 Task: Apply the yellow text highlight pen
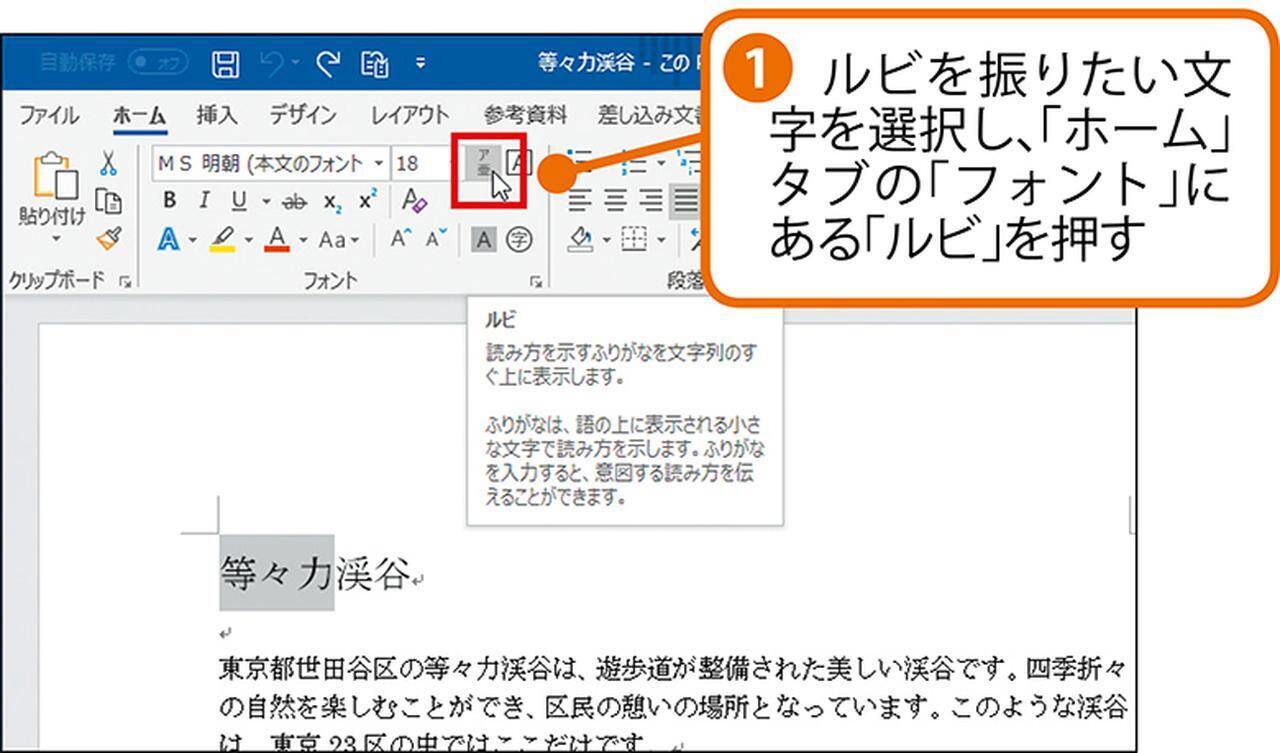click(x=221, y=240)
